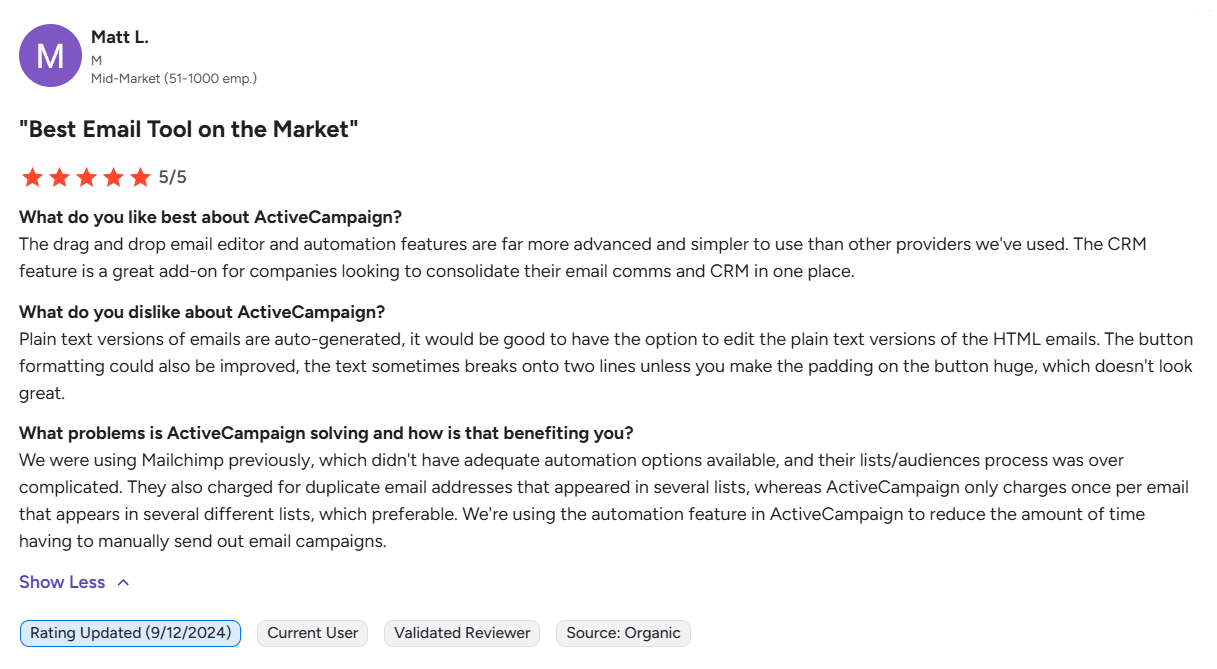Click the middle star of the 5-star rating
Viewport: 1217px width, 669px height.
tap(86, 177)
